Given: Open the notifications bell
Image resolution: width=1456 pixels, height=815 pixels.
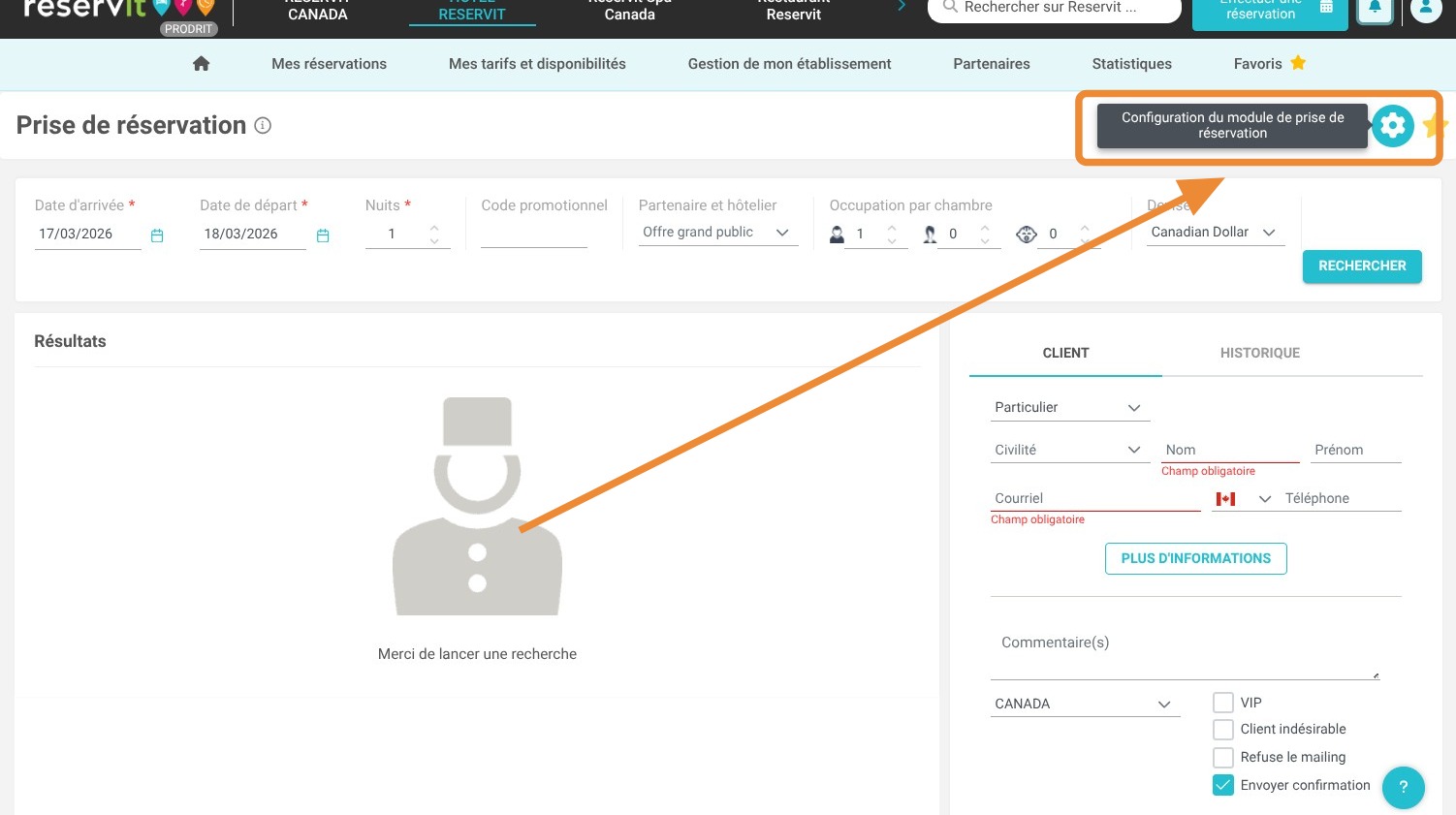Looking at the screenshot, I should coord(1375,9).
